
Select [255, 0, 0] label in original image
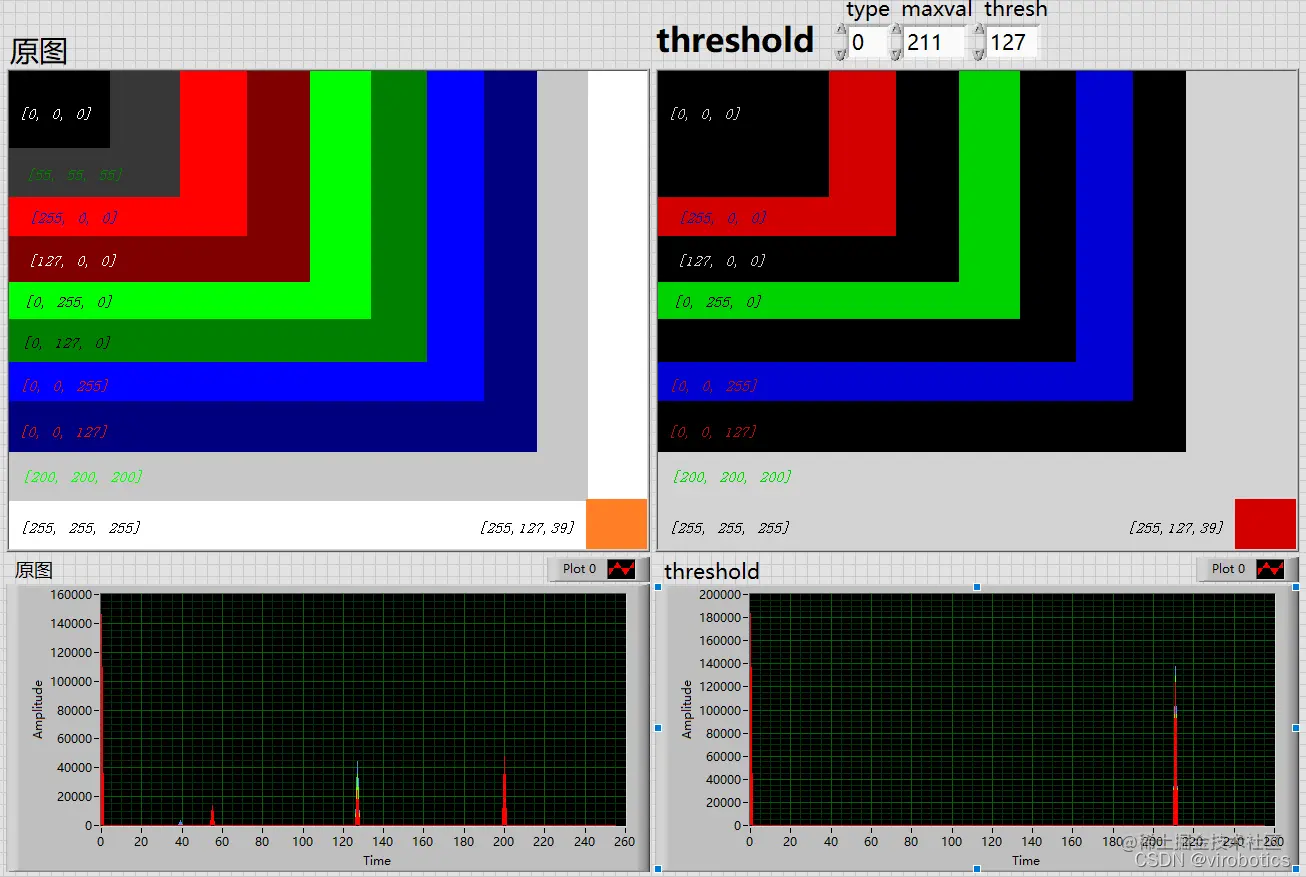pyautogui.click(x=74, y=217)
